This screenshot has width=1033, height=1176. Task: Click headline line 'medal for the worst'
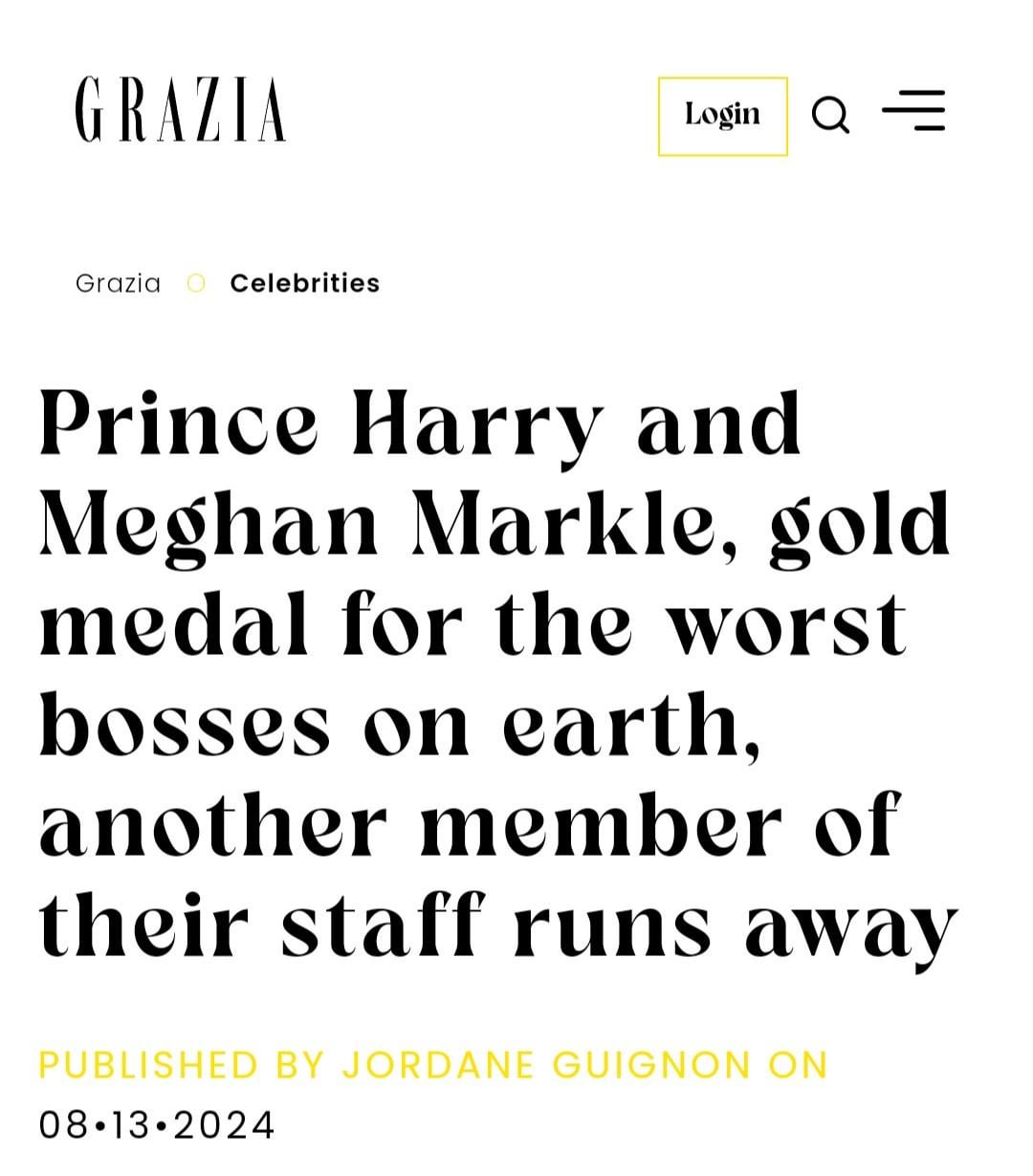click(473, 626)
